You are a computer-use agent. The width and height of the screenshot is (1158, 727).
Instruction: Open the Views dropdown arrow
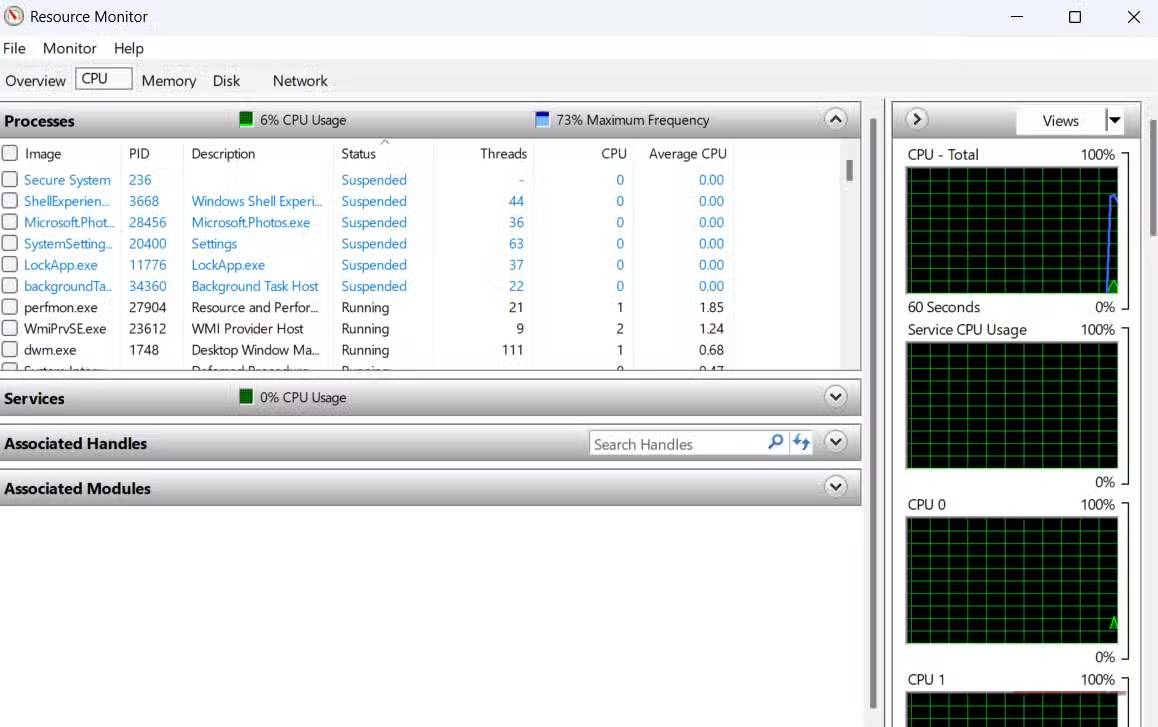(1114, 121)
